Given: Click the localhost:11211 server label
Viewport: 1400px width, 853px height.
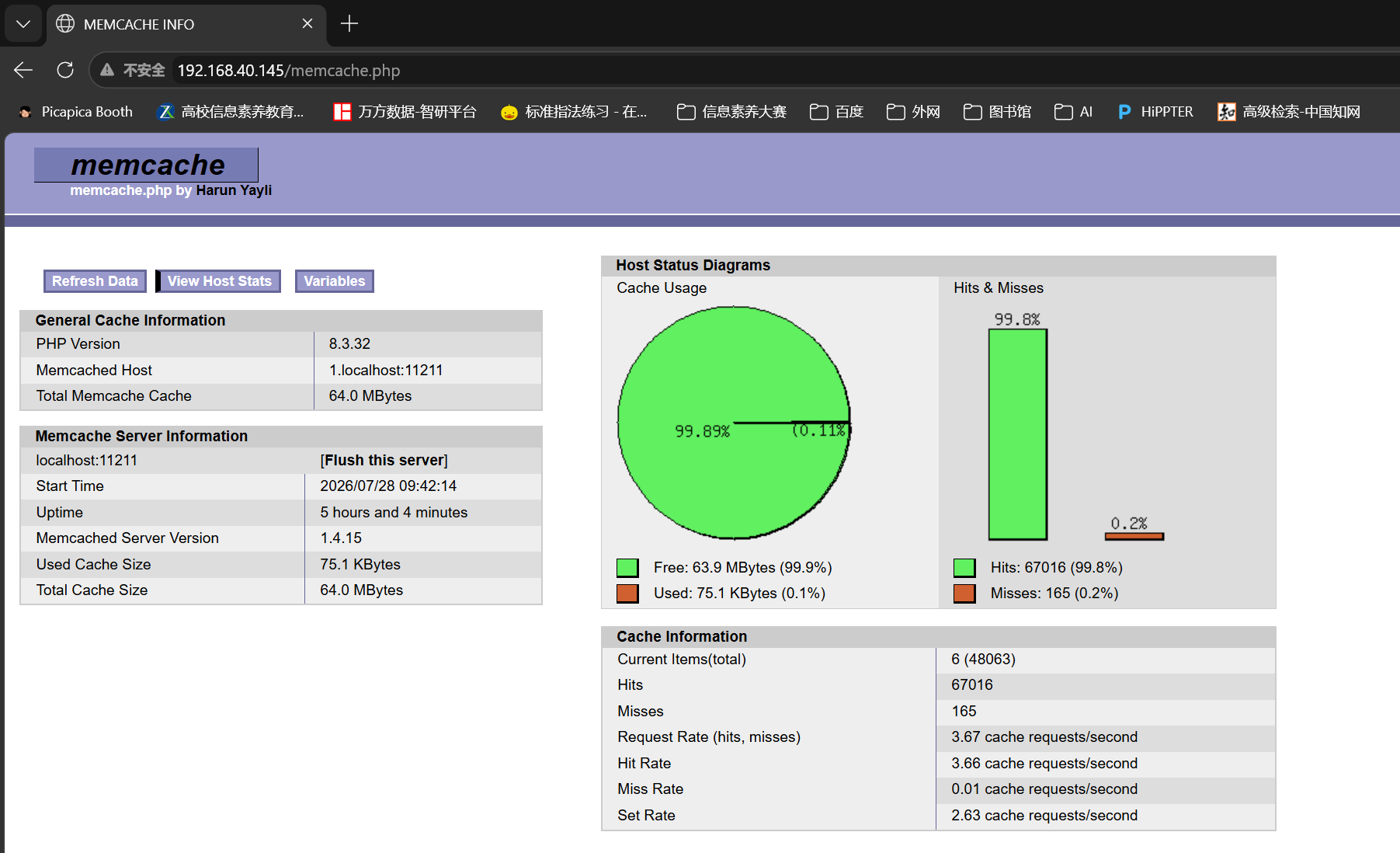Looking at the screenshot, I should [x=86, y=460].
